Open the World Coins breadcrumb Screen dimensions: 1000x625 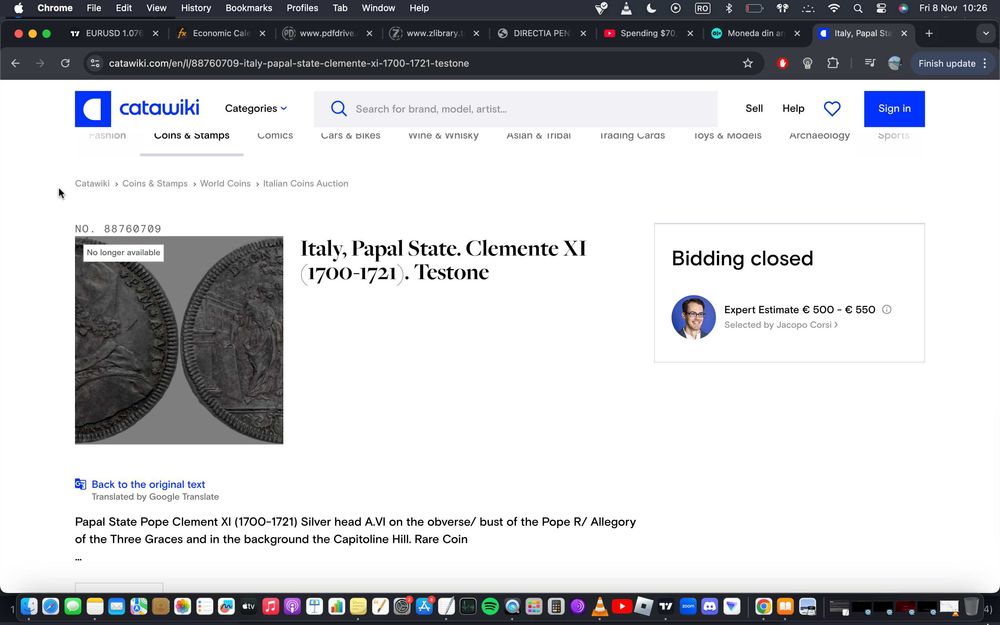click(x=225, y=183)
